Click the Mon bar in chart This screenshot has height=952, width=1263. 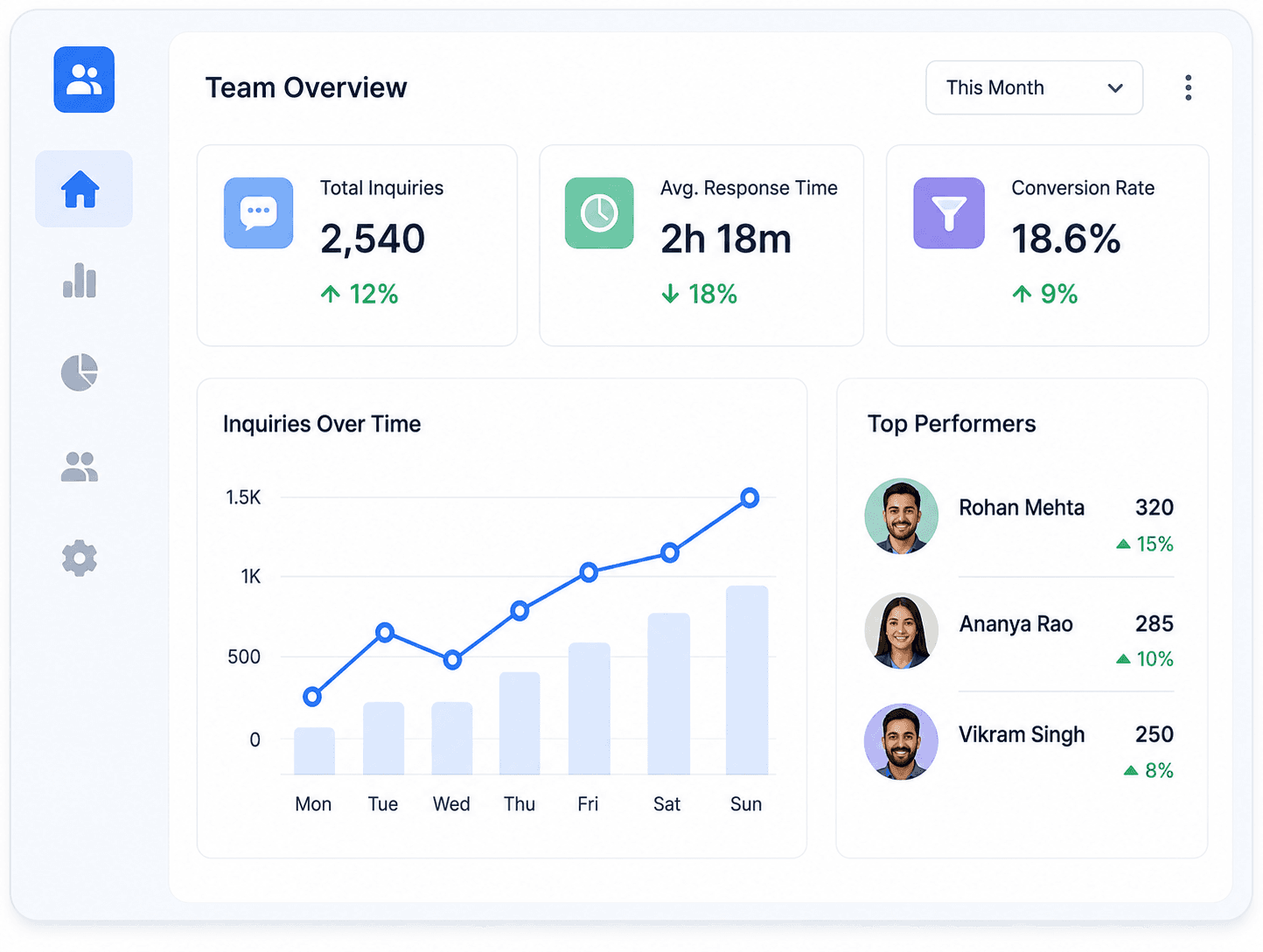(x=314, y=751)
